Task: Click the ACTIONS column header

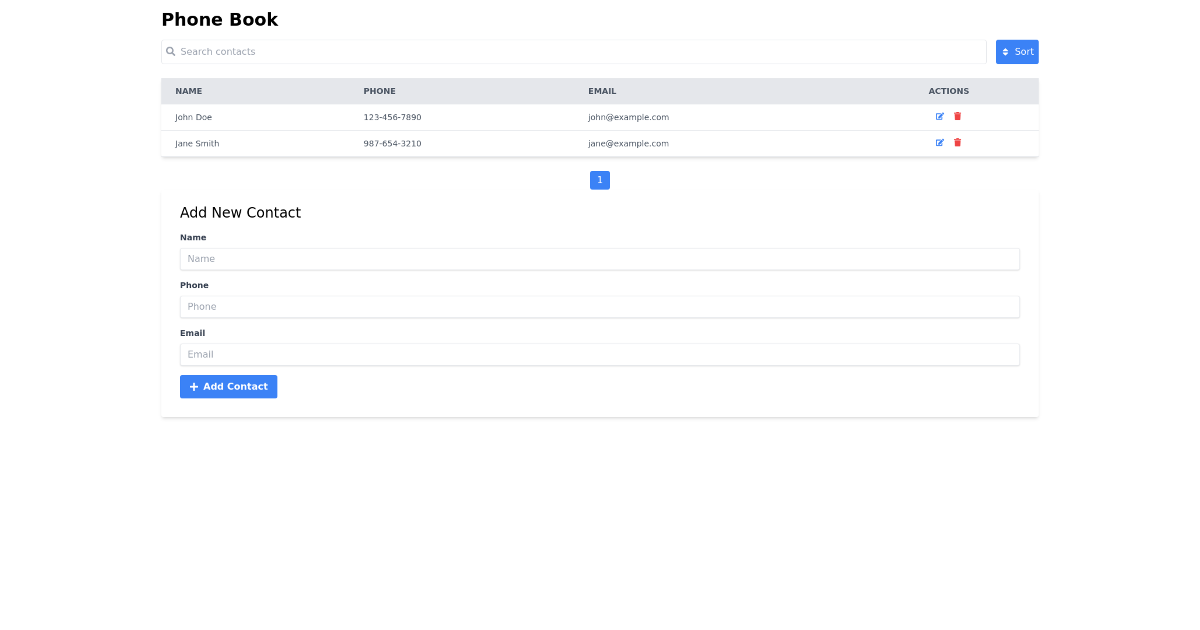Action: [x=948, y=90]
